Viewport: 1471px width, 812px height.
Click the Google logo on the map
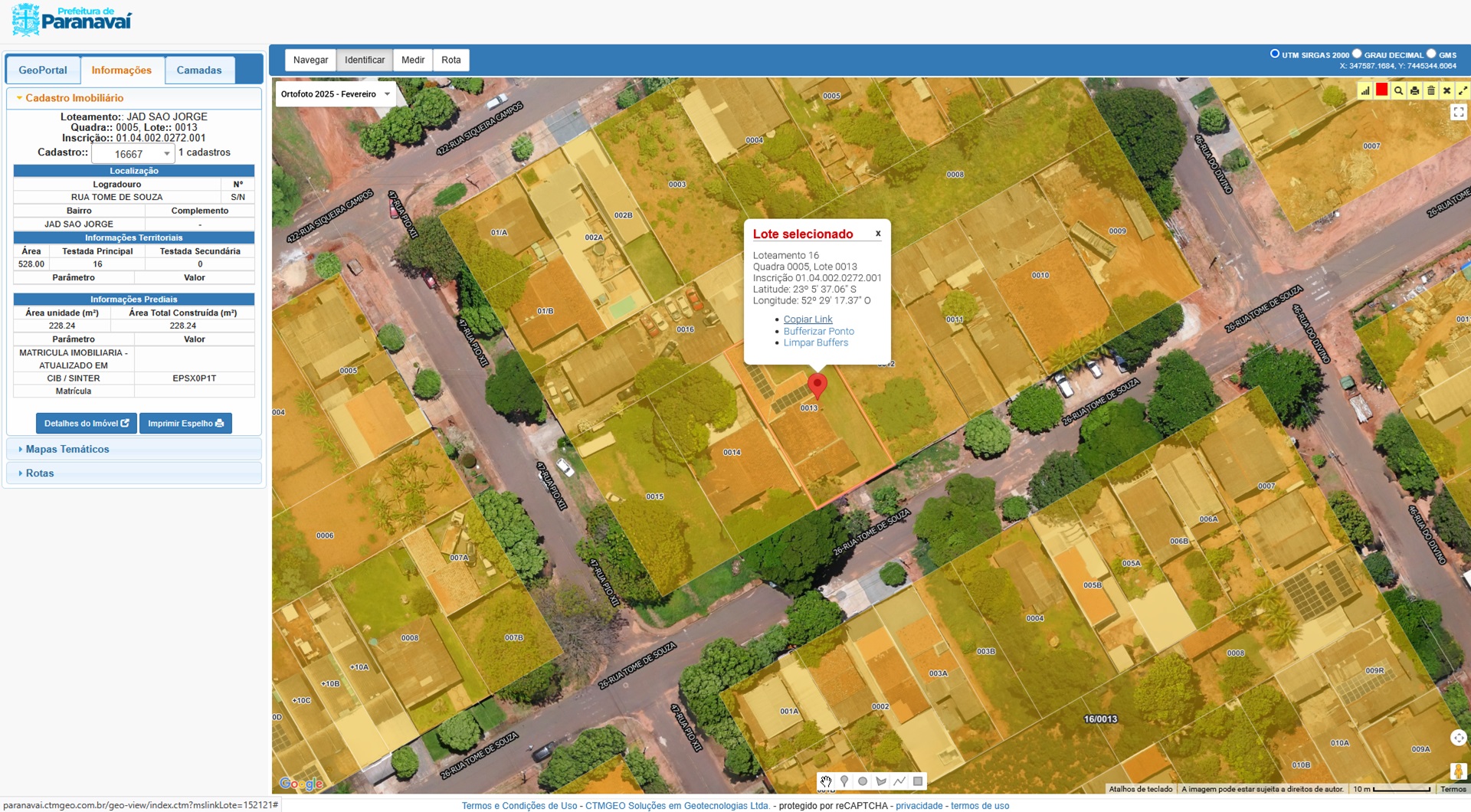click(x=301, y=784)
